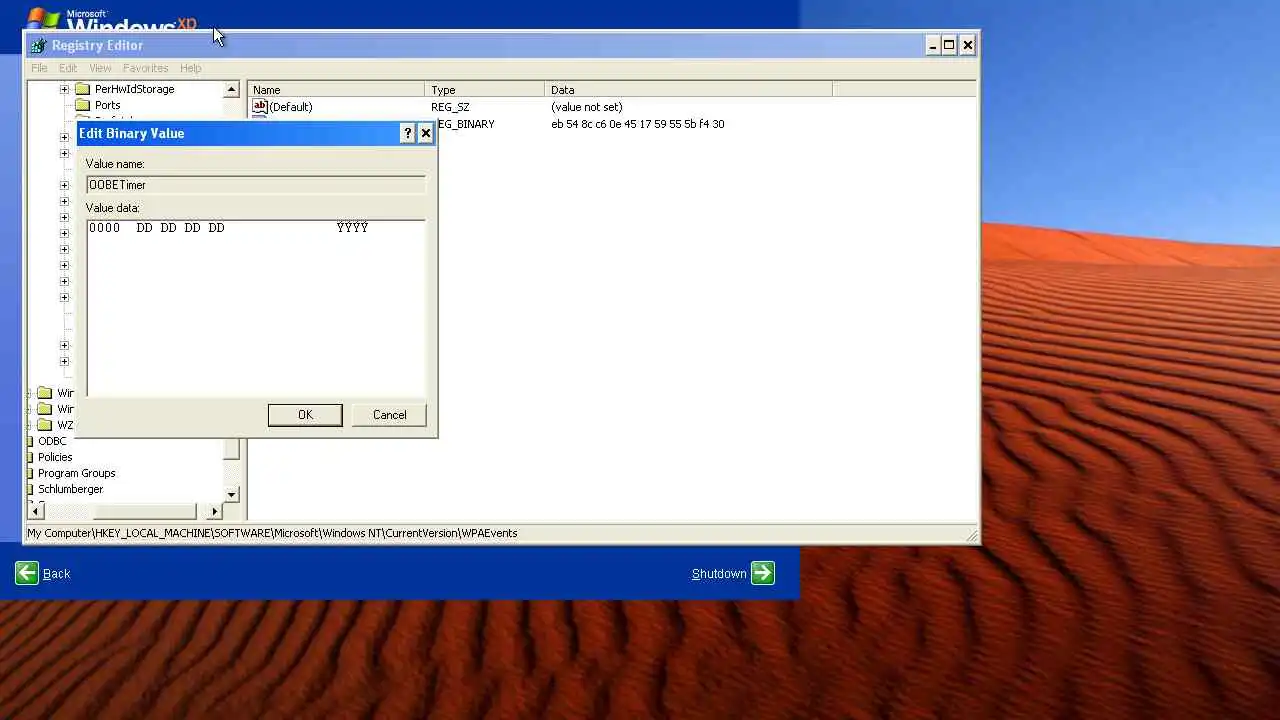
Task: Close the Registry Editor window
Action: coord(967,45)
